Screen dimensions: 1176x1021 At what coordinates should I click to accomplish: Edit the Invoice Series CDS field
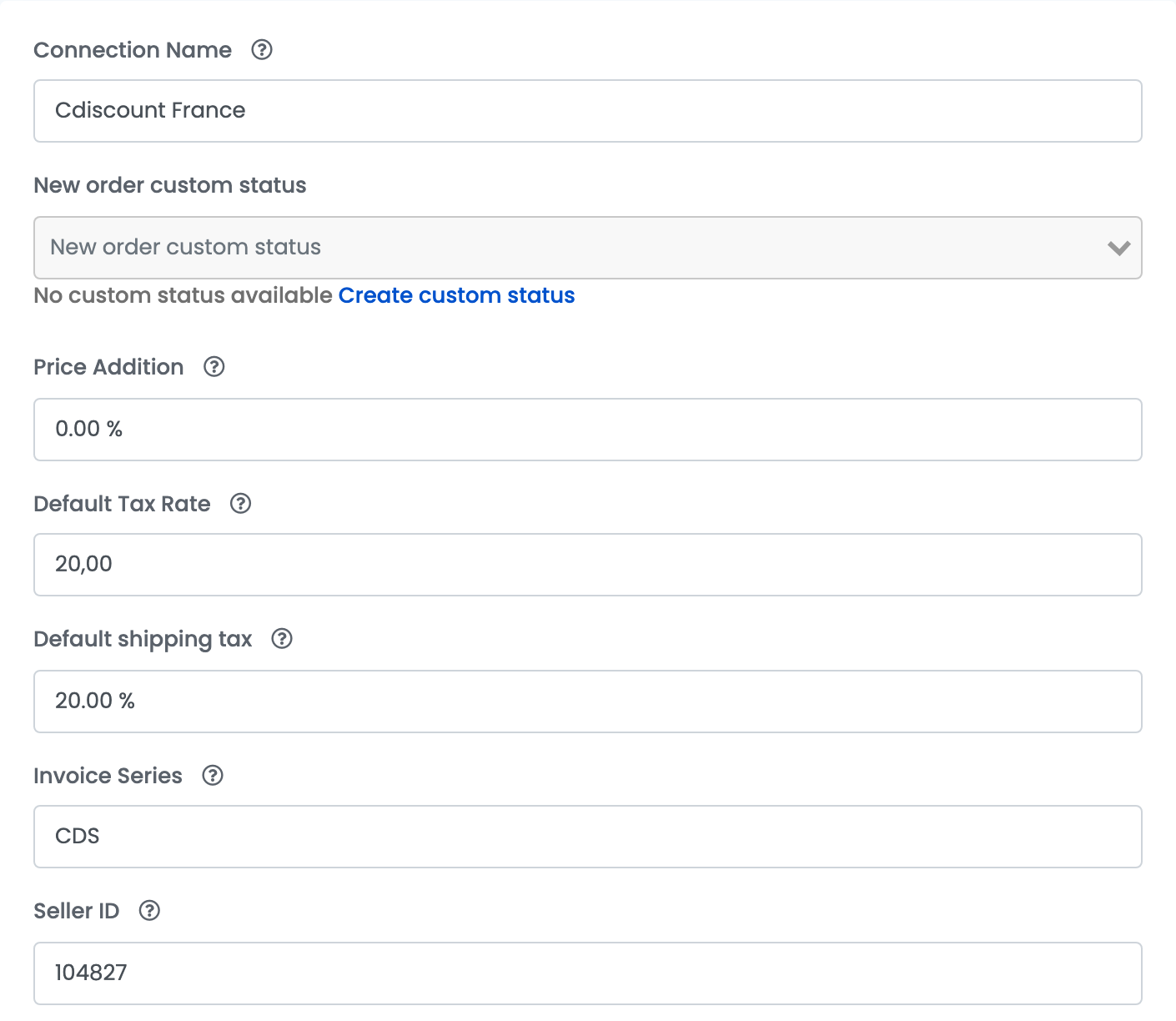tap(588, 837)
